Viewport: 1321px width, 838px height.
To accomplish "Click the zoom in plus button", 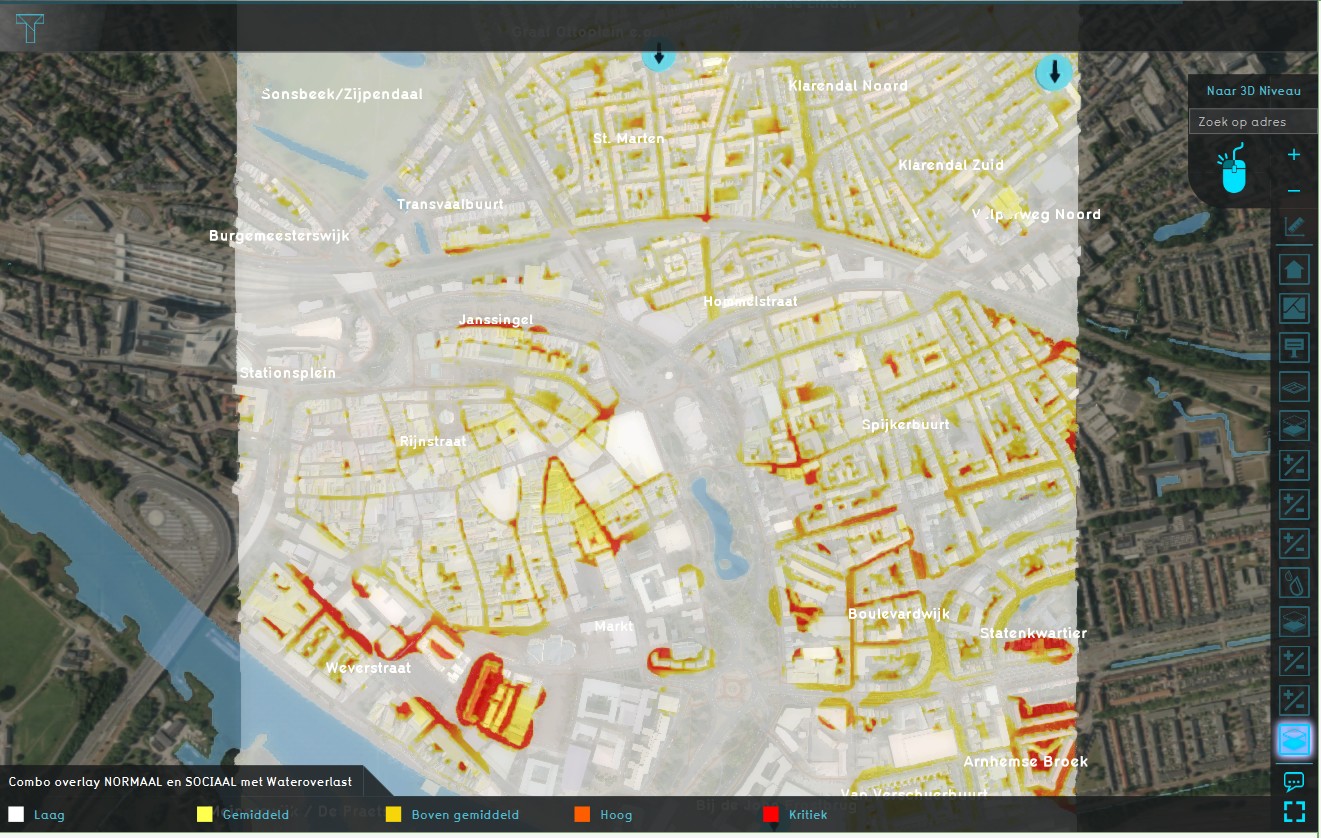I will coord(1293,155).
